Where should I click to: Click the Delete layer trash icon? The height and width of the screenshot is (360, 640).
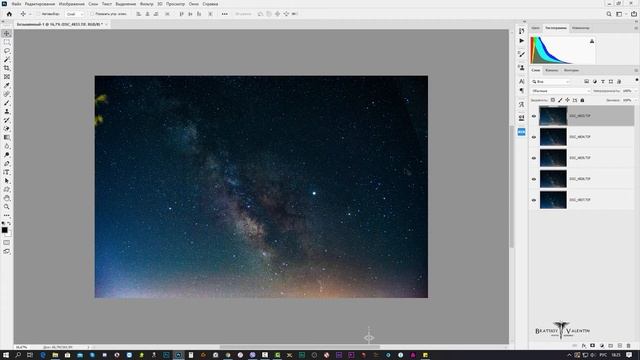click(x=629, y=346)
